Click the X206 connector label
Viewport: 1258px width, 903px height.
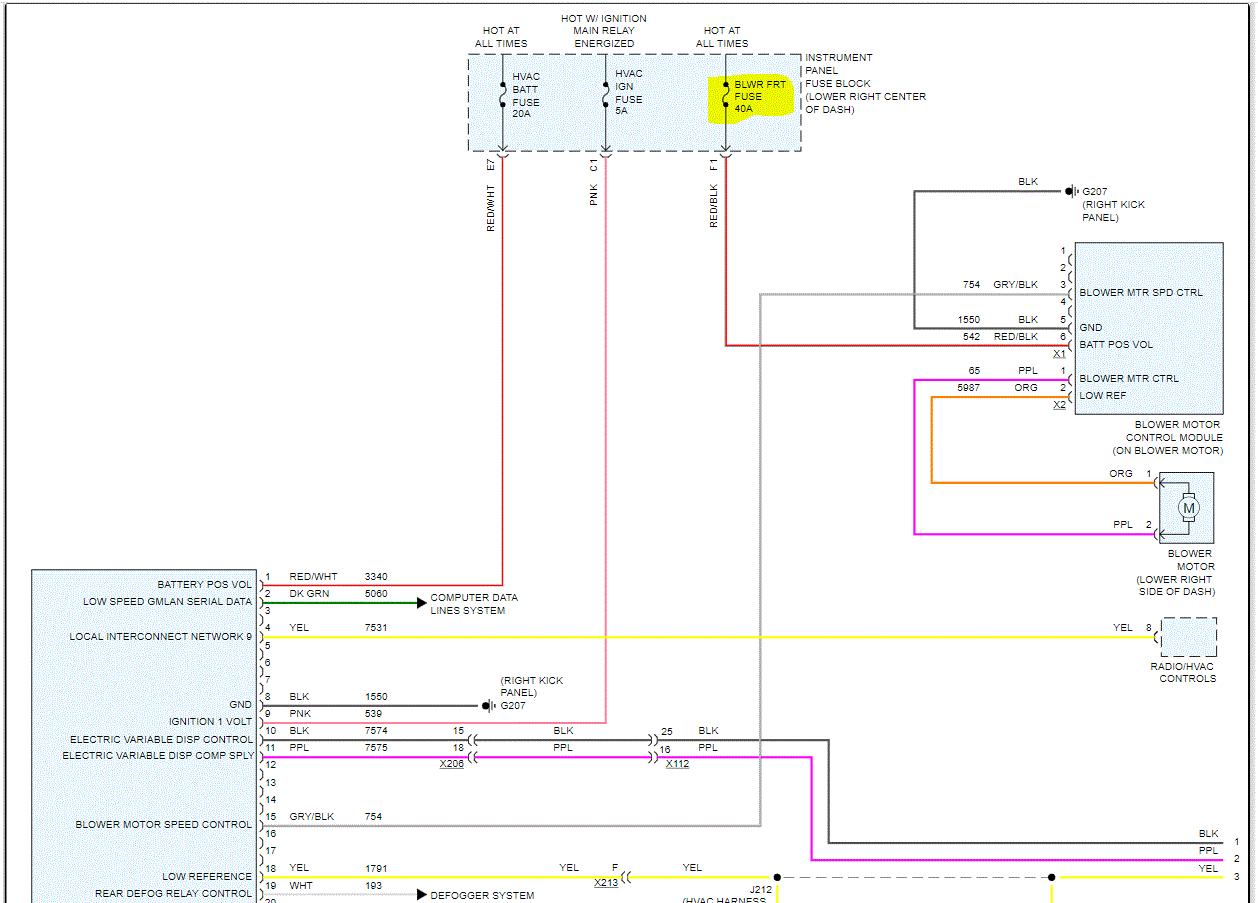[x=452, y=764]
